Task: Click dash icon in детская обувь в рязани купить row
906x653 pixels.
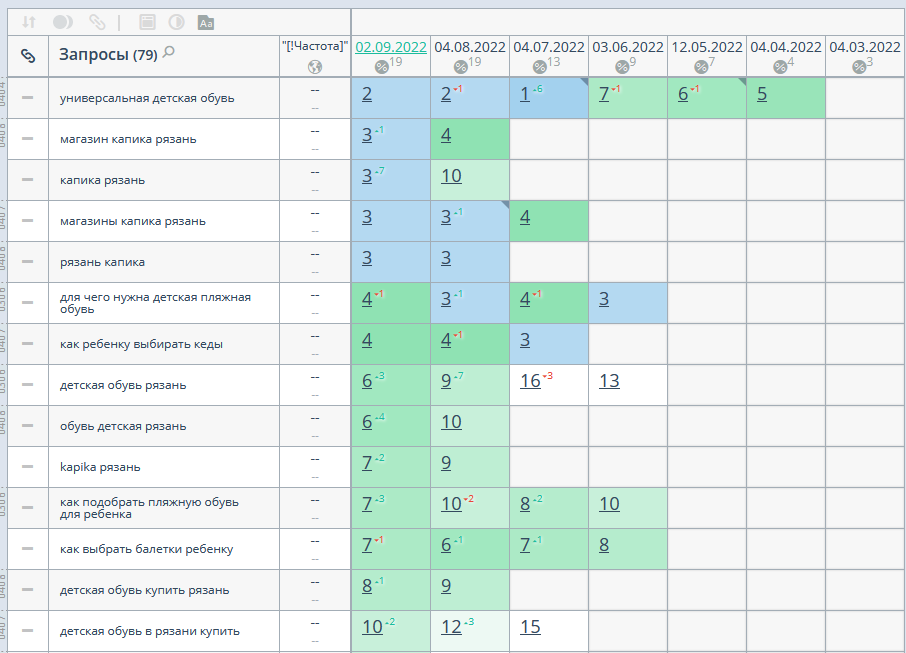Action: 27,631
